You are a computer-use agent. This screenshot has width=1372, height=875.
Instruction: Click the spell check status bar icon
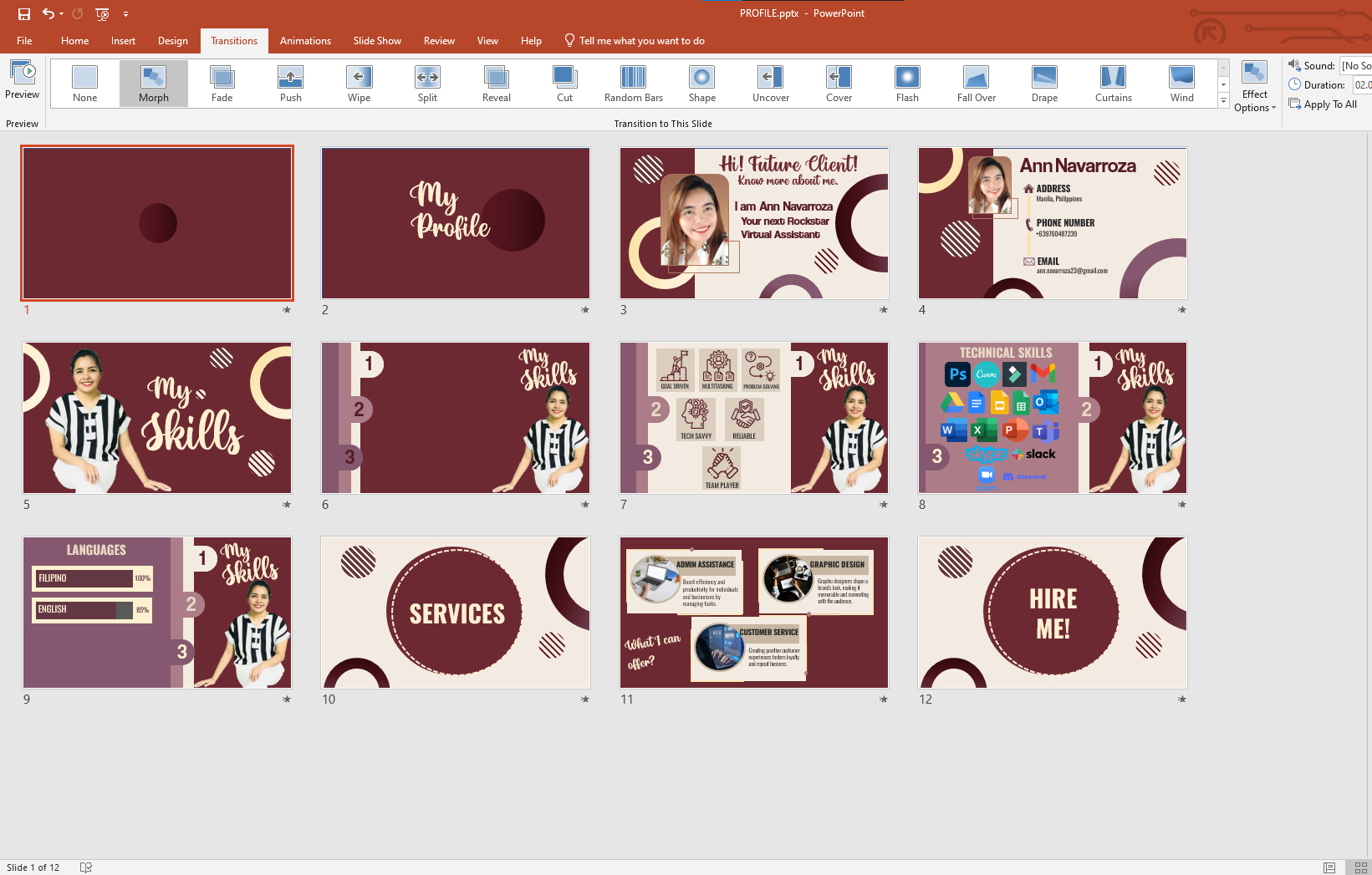tap(85, 867)
